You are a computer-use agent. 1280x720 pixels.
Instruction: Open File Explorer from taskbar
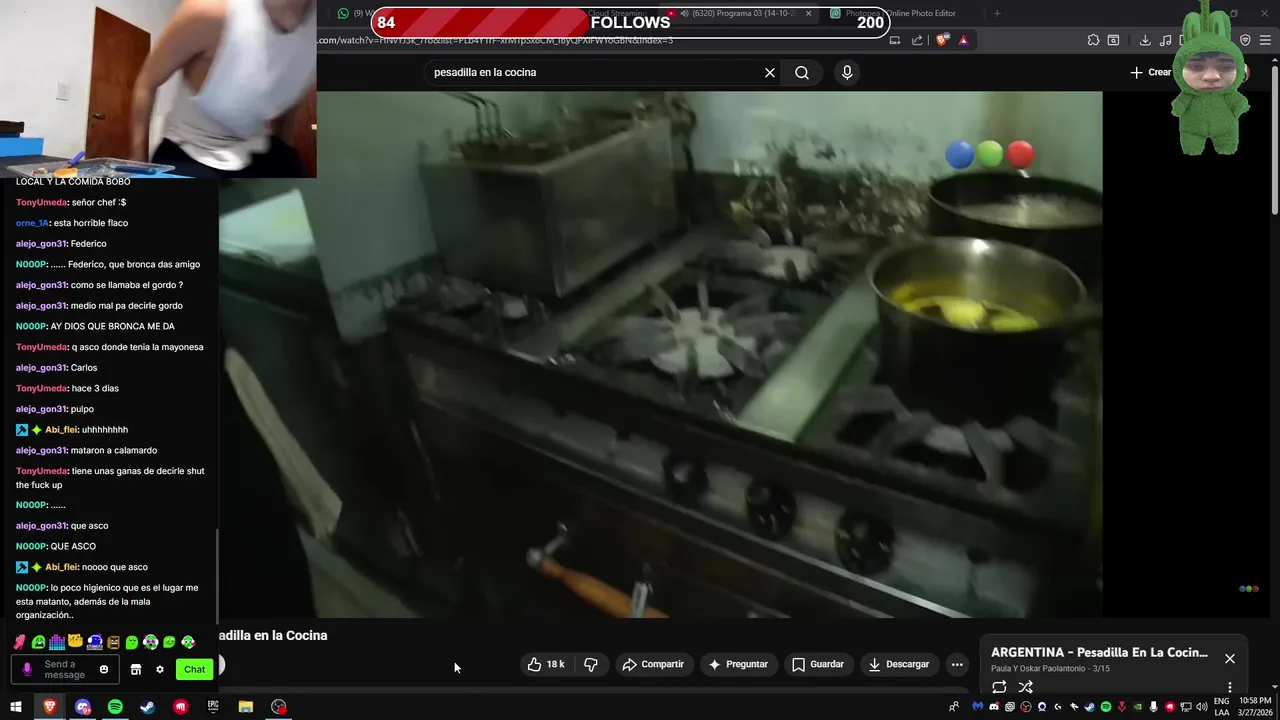246,707
